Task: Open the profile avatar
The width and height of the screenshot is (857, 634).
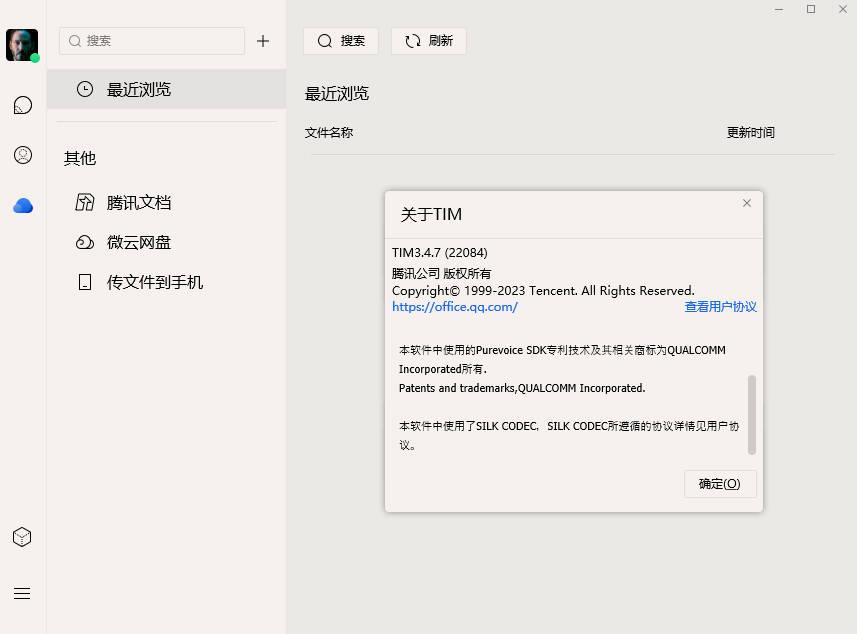Action: (22, 45)
